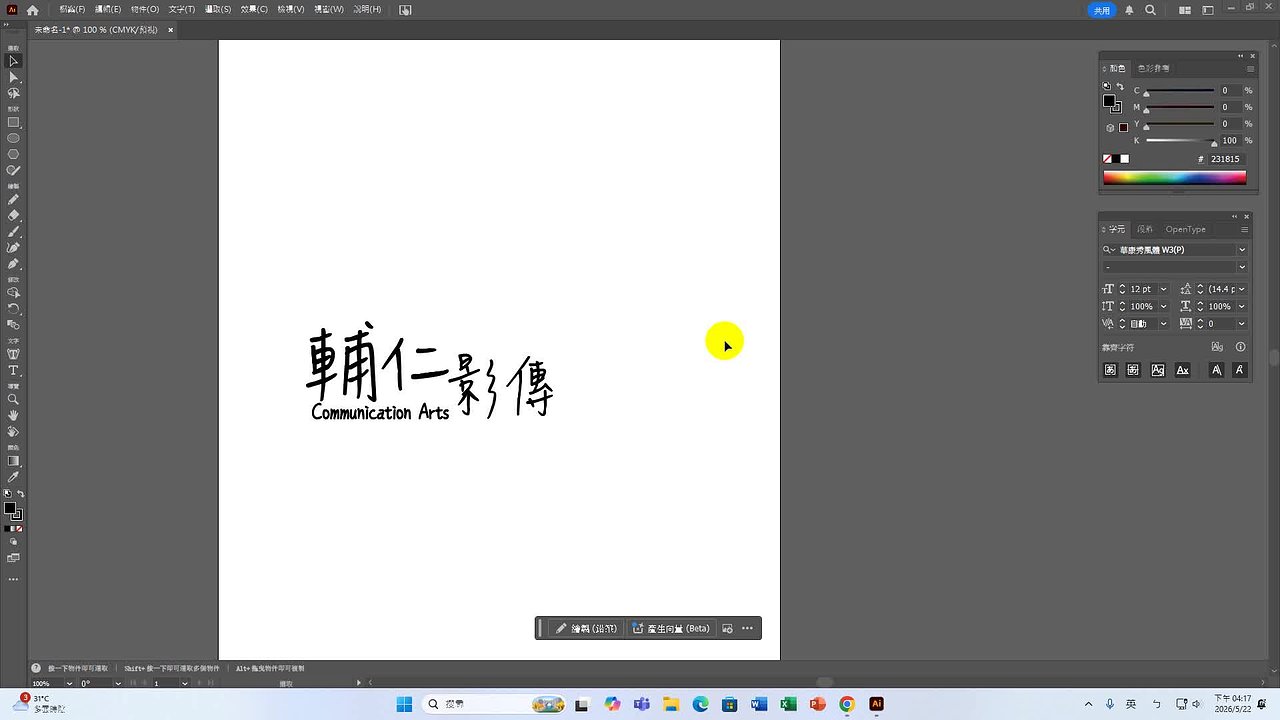
Task: Select the Direct Selection tool
Action: (x=14, y=77)
